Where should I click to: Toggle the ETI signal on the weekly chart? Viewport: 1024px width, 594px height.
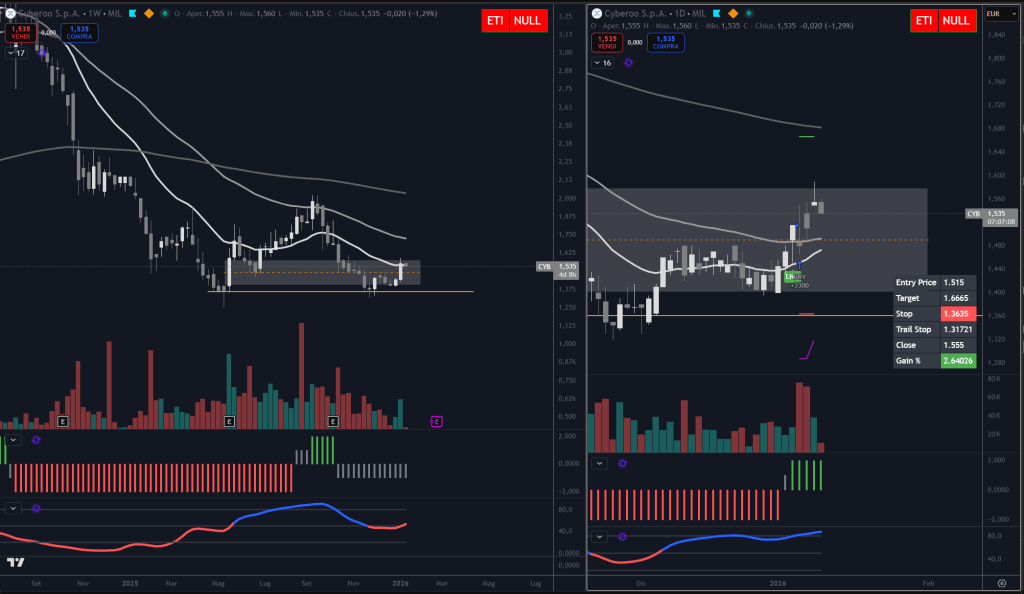pos(497,20)
